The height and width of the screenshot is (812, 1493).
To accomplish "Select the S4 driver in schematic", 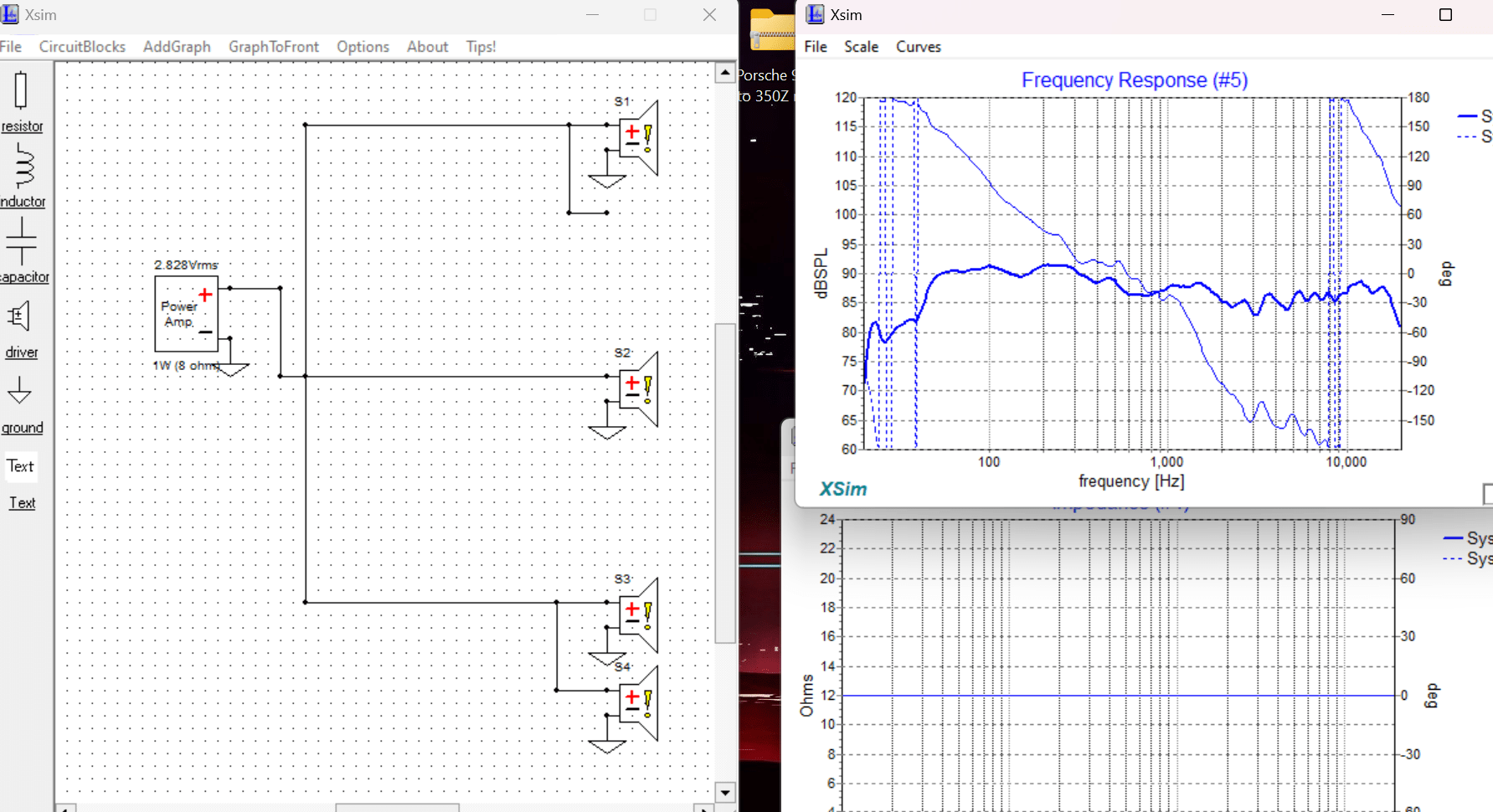I will pyautogui.click(x=638, y=703).
